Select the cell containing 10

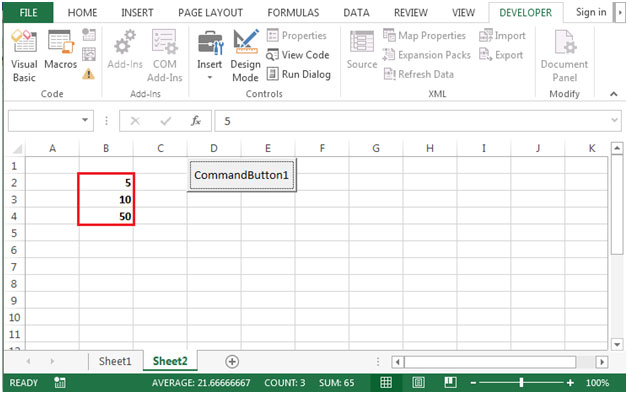click(106, 199)
